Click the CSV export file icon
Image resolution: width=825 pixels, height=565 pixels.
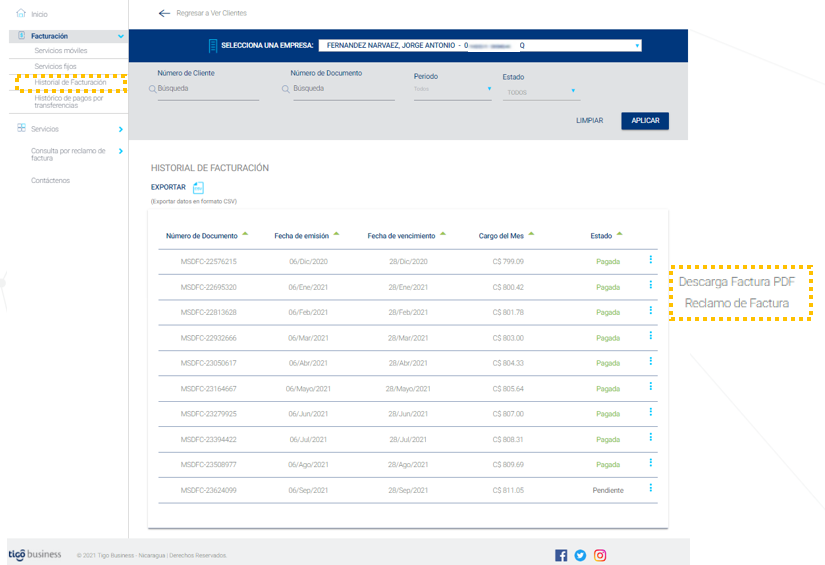pos(198,187)
